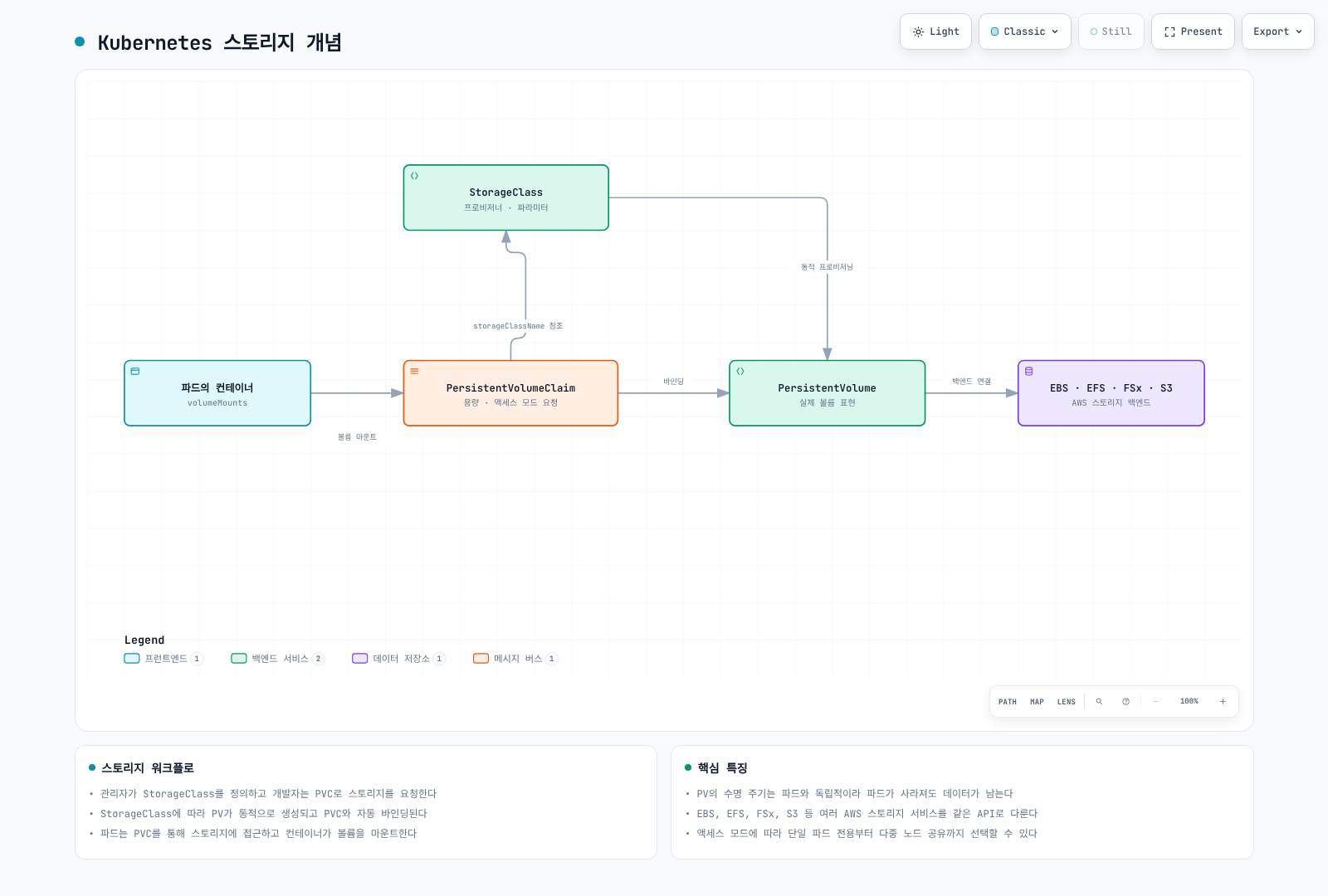Select the PersistentVolumeClaim node
Screen dimensions: 1328x896
point(510,393)
